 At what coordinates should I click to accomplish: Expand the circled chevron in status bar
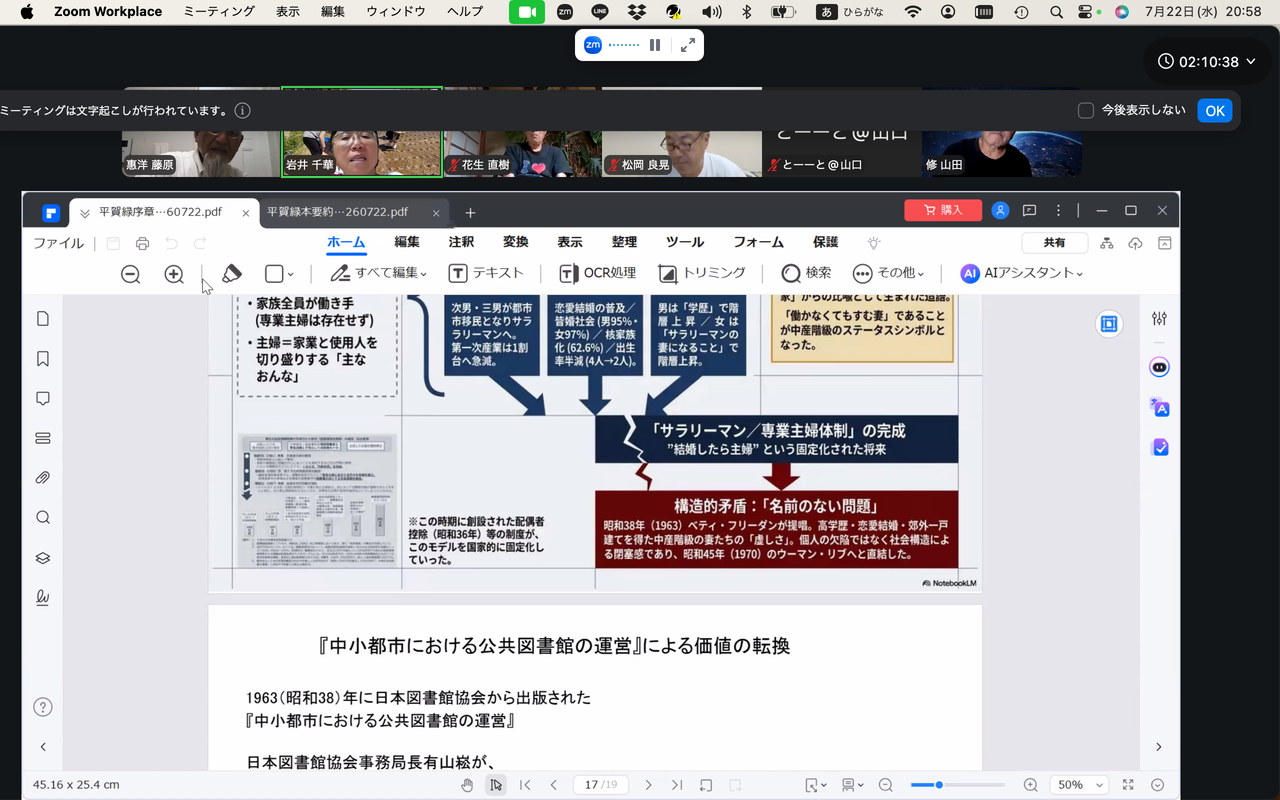[1158, 785]
